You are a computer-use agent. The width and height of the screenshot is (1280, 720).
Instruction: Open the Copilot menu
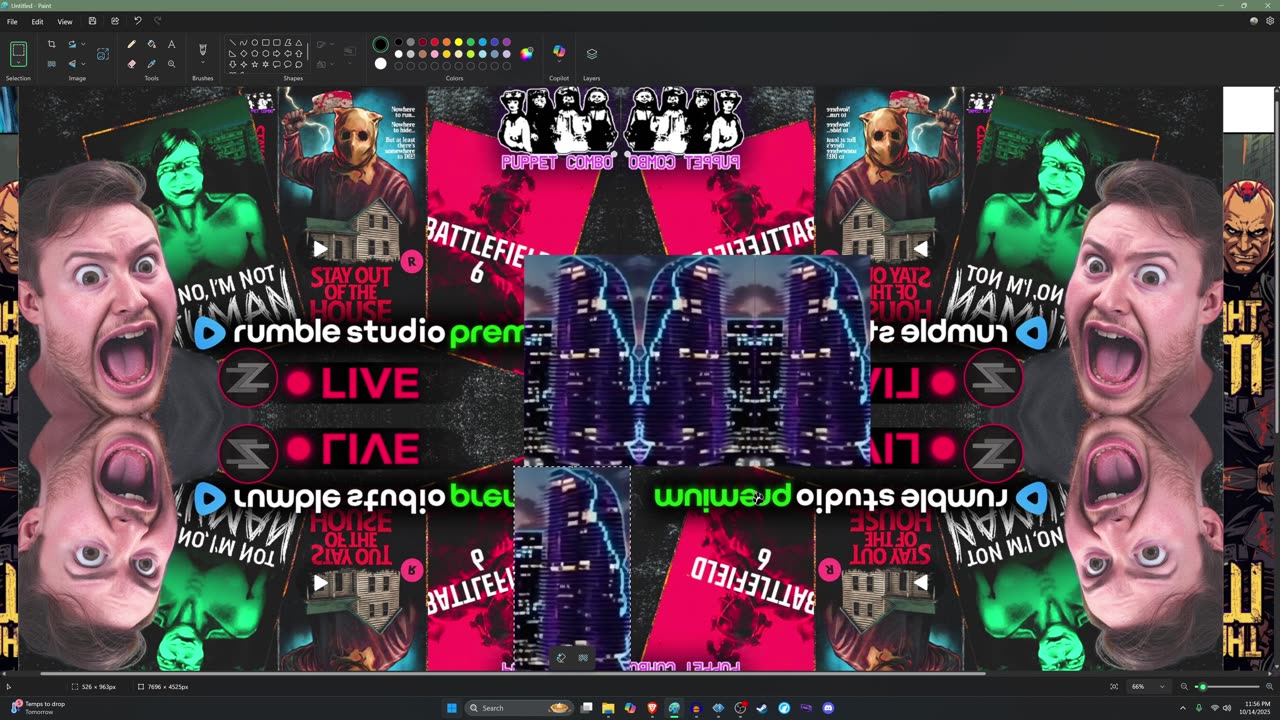(558, 52)
